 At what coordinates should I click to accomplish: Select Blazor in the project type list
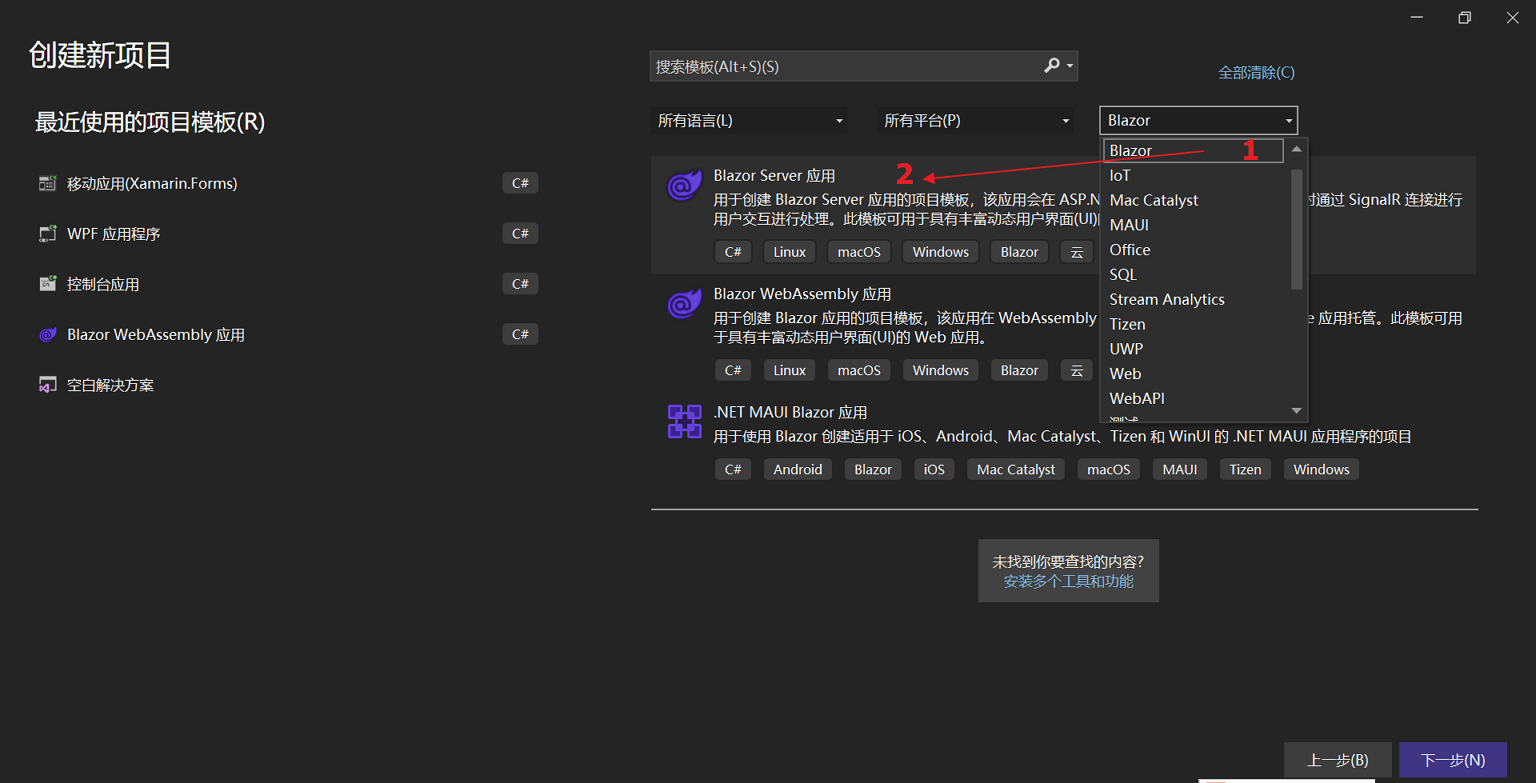tap(1193, 151)
